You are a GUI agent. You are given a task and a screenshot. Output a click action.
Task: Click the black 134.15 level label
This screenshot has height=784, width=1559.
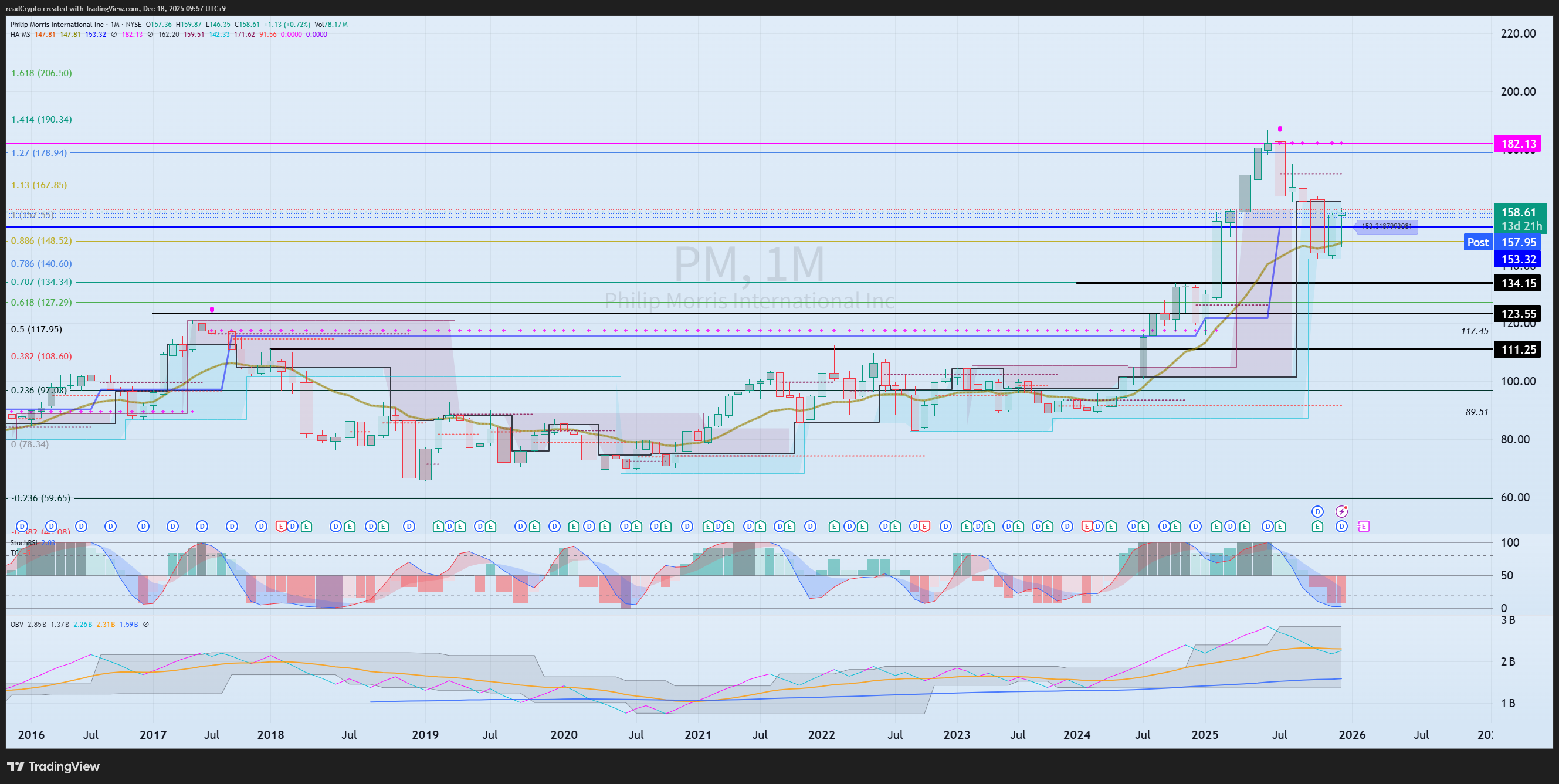(1518, 283)
